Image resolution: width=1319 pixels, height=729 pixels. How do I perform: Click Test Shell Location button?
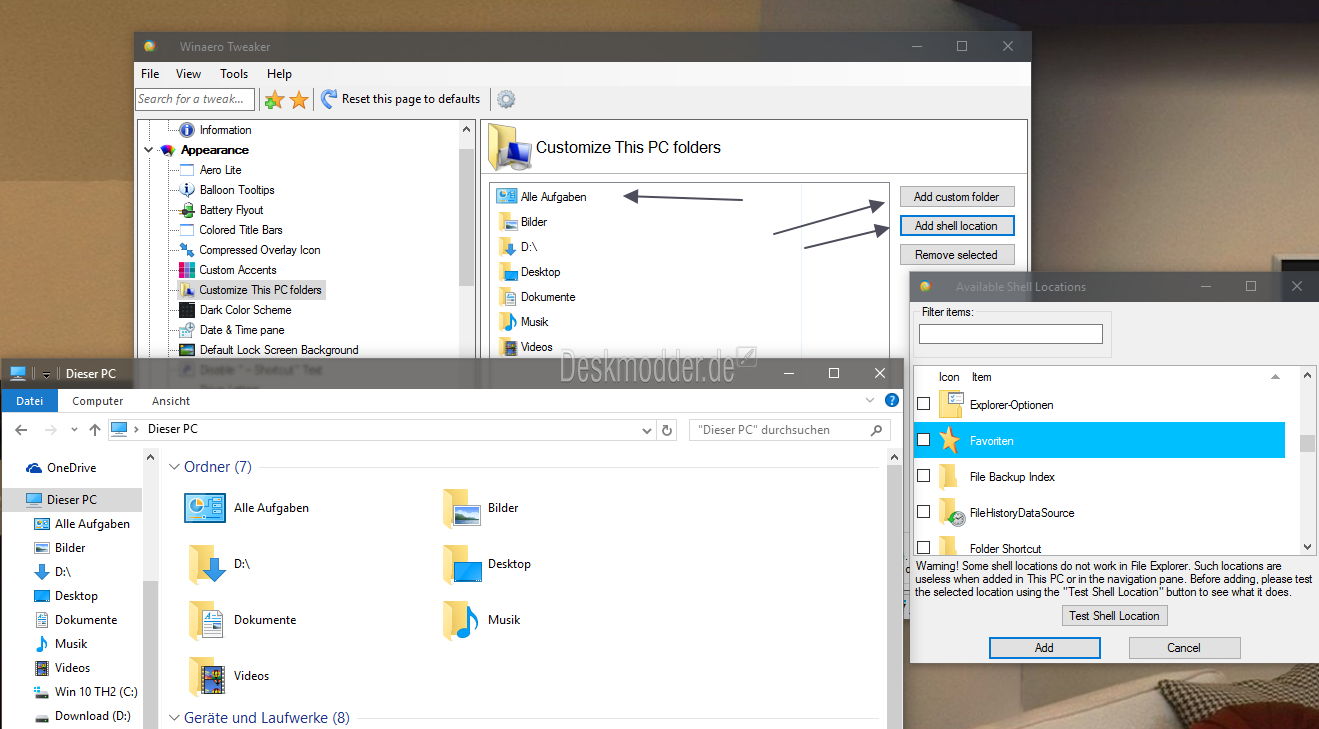(x=1114, y=616)
